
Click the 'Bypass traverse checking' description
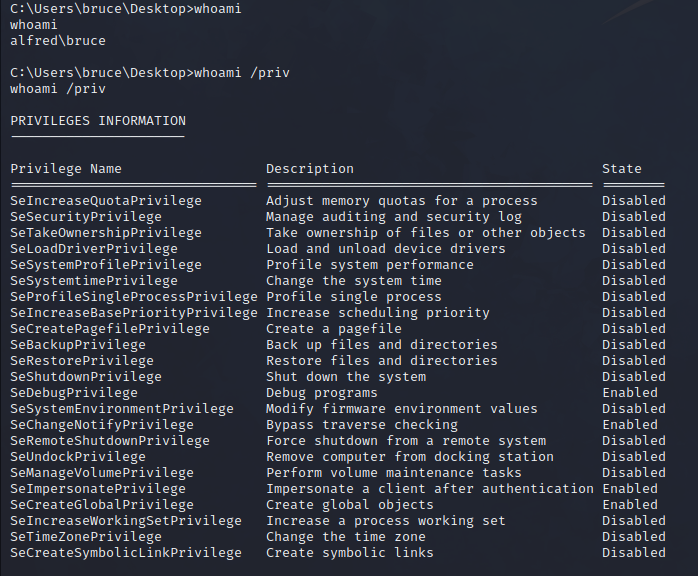tap(362, 425)
